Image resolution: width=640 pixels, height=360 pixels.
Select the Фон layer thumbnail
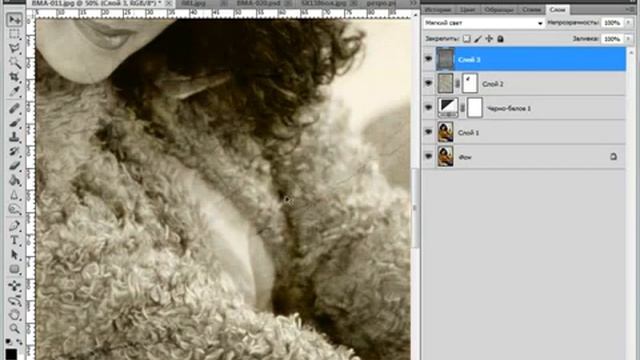(445, 156)
